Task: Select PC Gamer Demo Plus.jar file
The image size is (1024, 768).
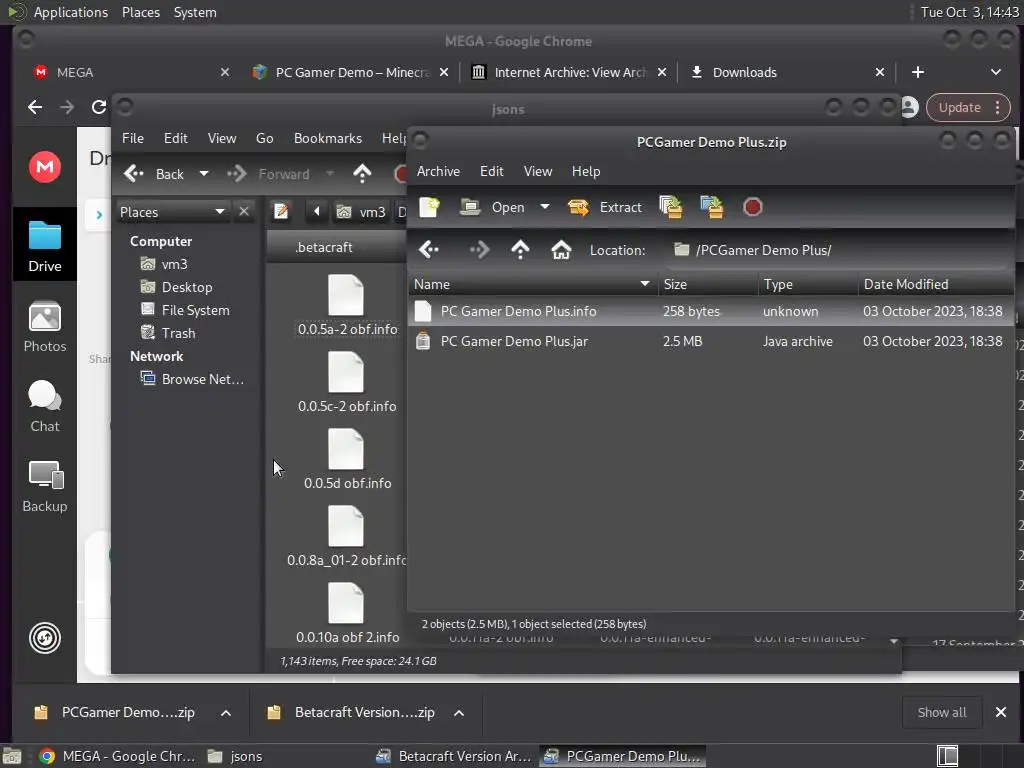Action: tap(711, 341)
